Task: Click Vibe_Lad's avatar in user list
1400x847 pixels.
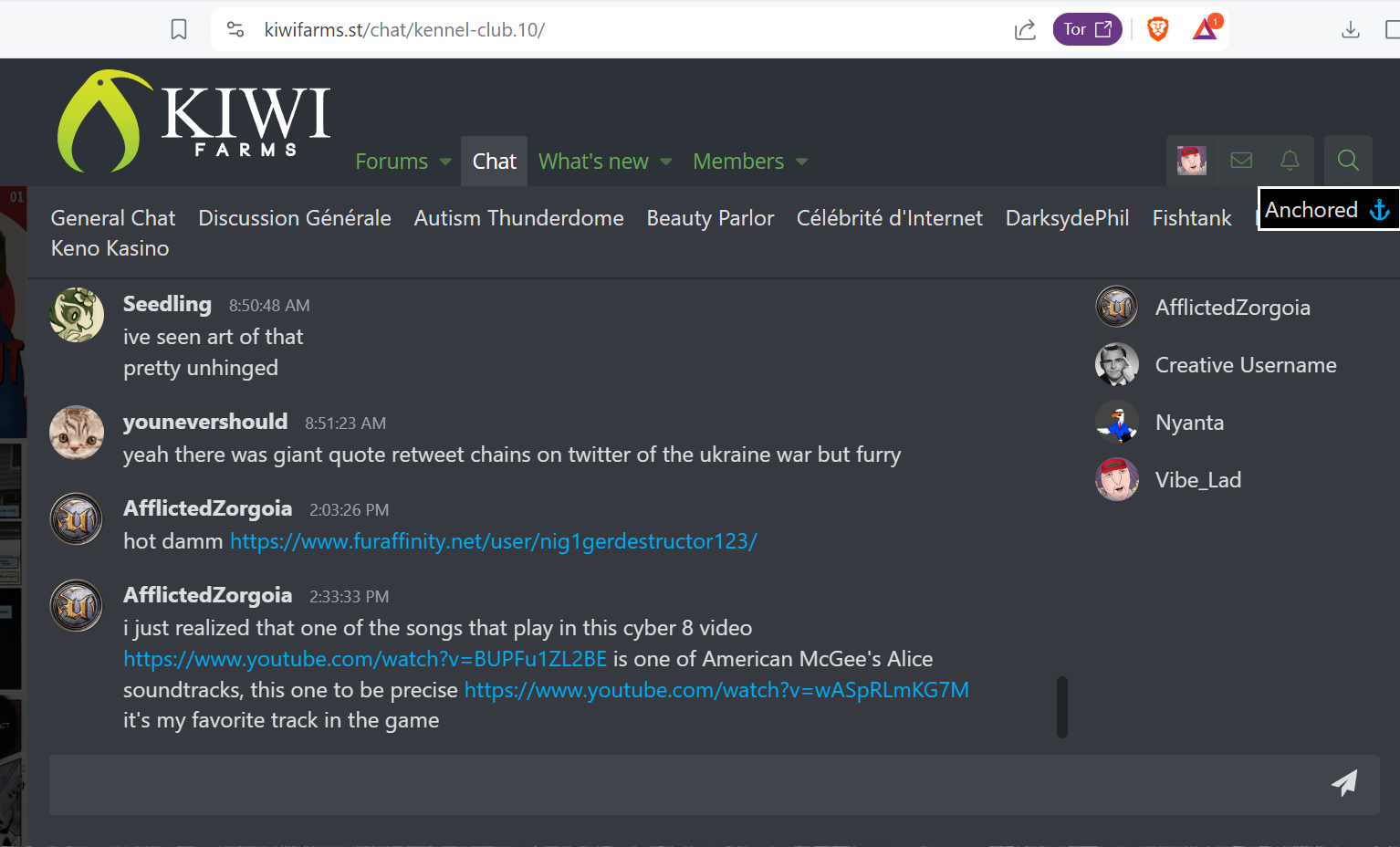Action: tap(1117, 479)
